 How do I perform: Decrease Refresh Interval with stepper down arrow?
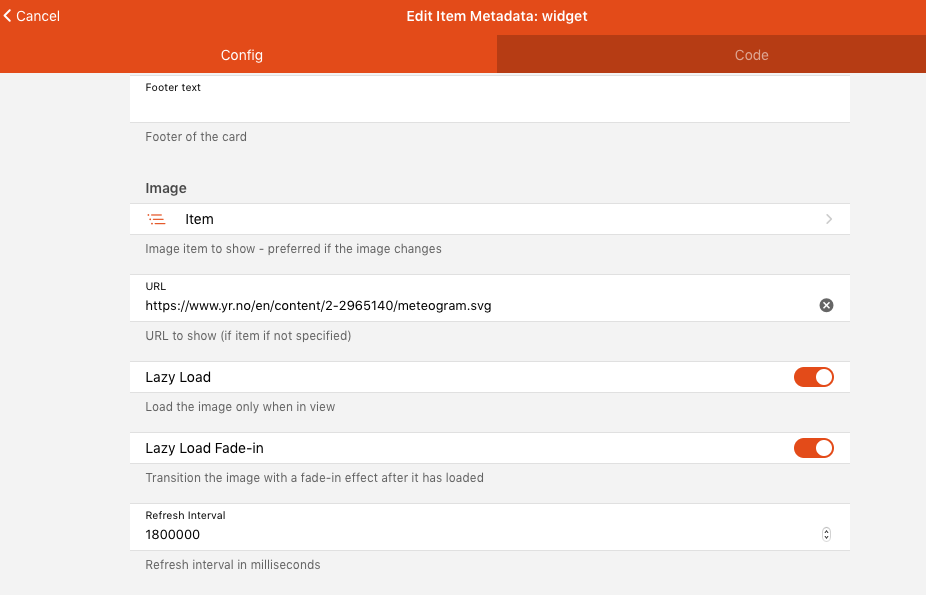pos(826,538)
